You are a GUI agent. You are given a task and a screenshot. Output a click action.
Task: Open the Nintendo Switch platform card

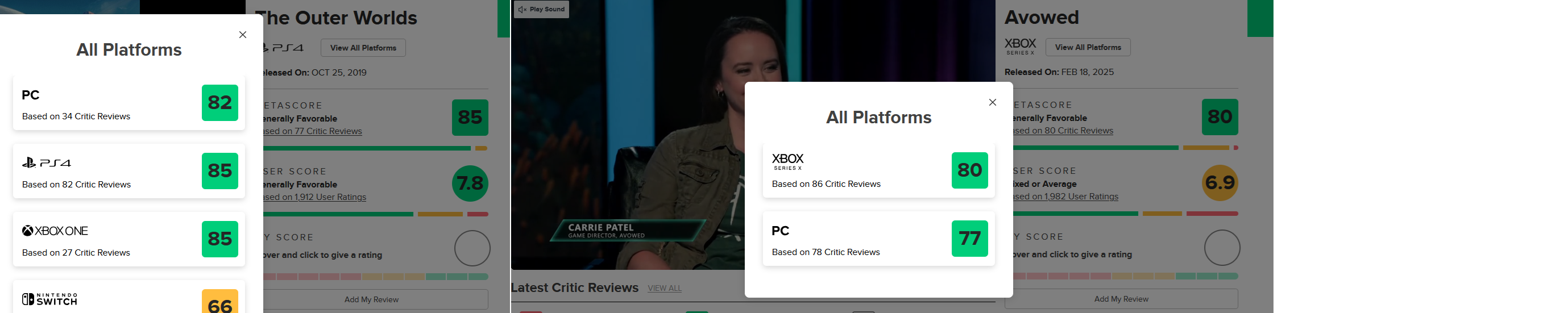[x=129, y=297]
